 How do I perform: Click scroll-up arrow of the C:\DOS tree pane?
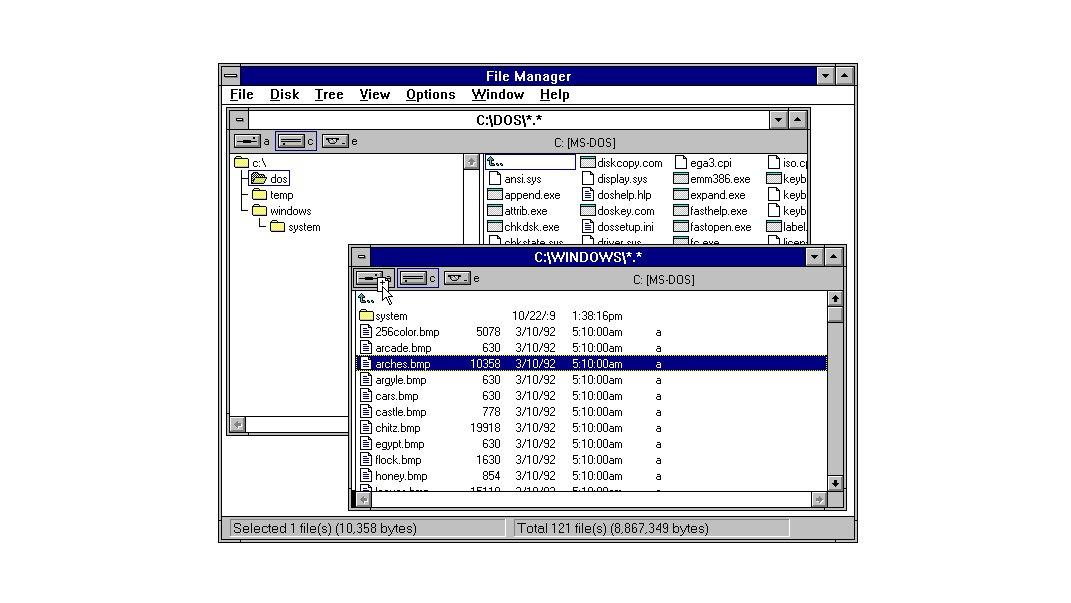tap(471, 162)
